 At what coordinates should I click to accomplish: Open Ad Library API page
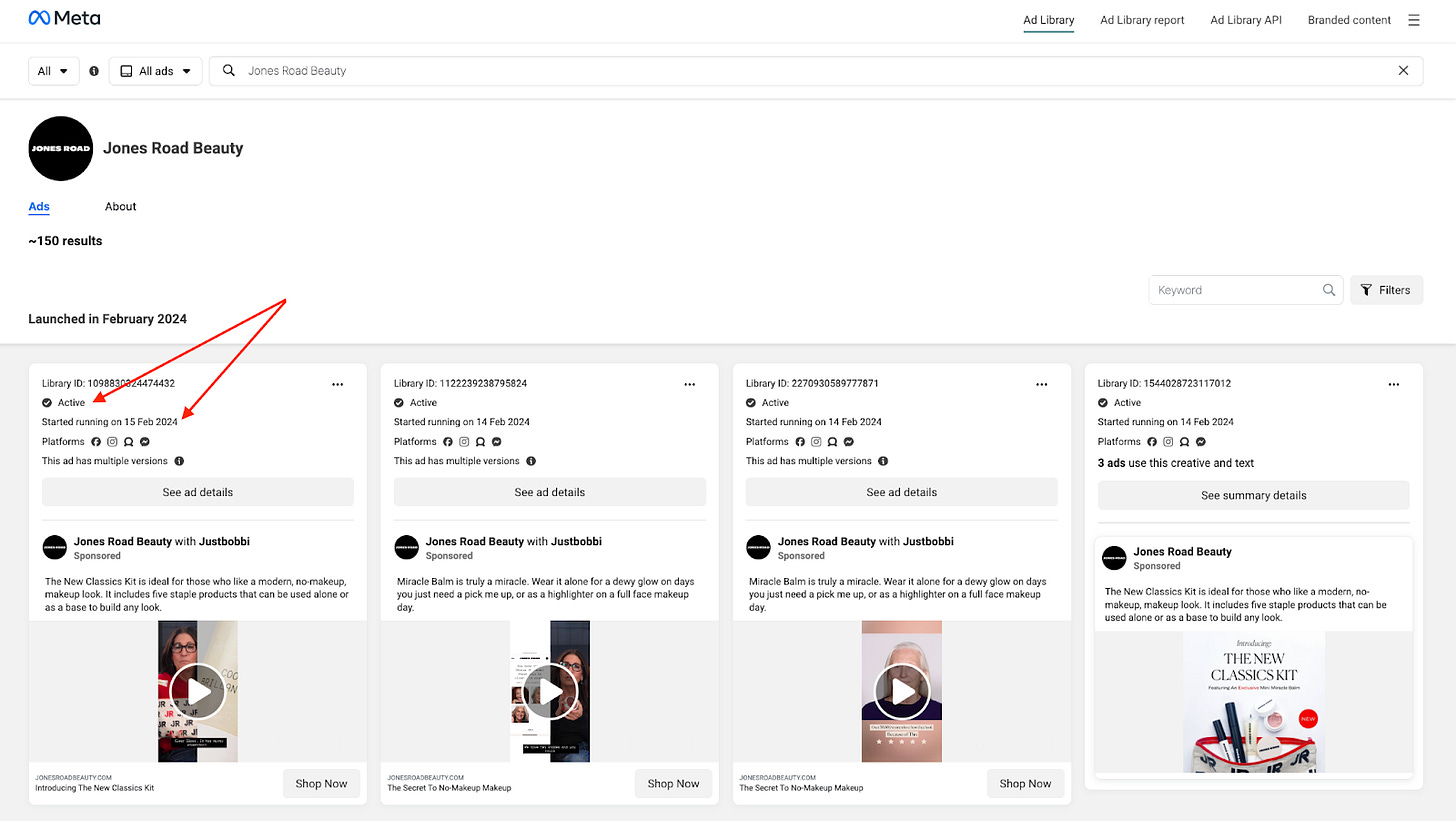tap(1246, 20)
